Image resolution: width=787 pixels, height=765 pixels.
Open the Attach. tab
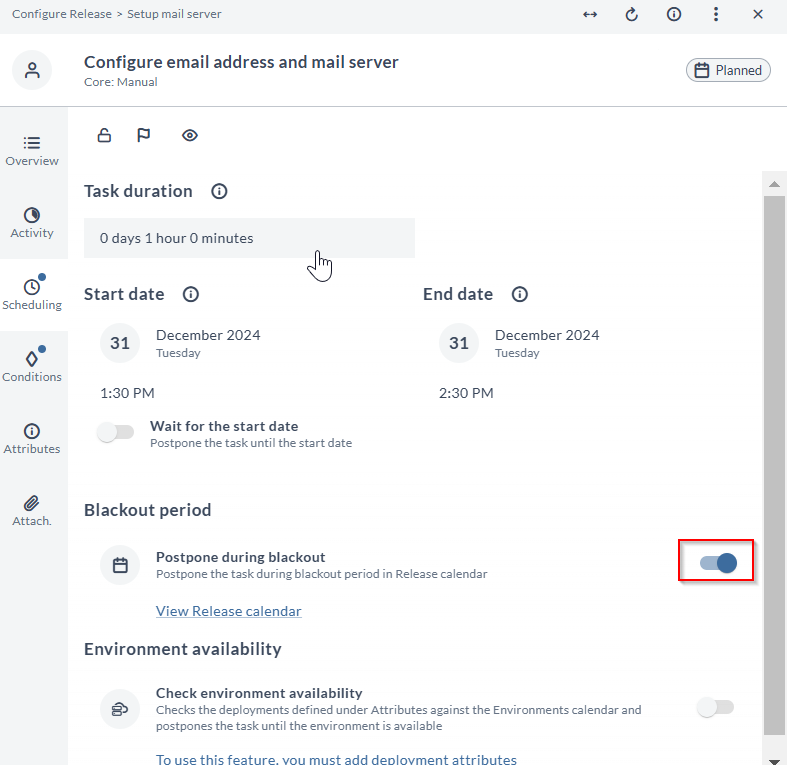pyautogui.click(x=32, y=511)
